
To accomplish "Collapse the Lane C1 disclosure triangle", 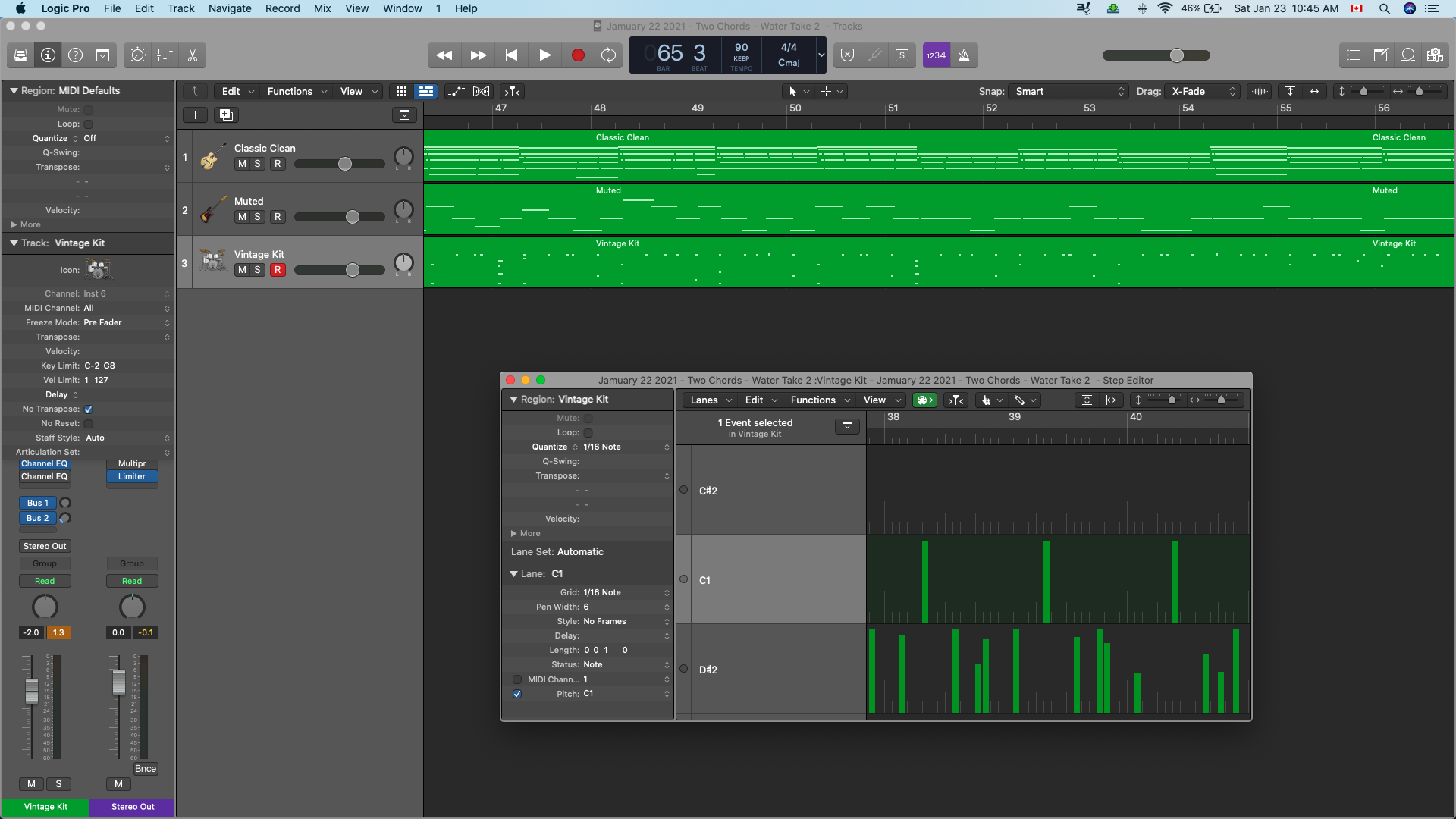I will 513,574.
